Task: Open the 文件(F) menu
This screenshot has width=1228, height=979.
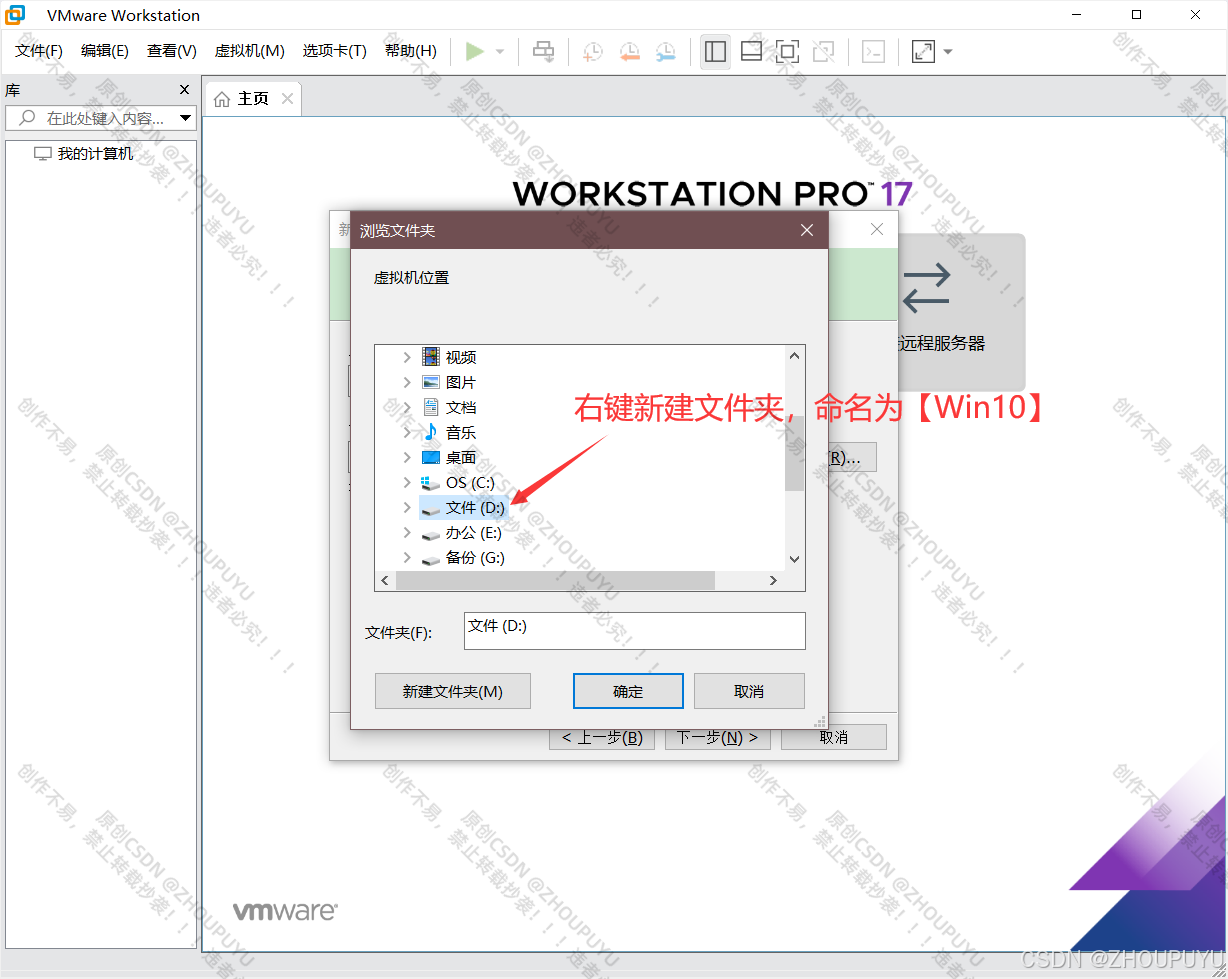Action: tap(39, 51)
